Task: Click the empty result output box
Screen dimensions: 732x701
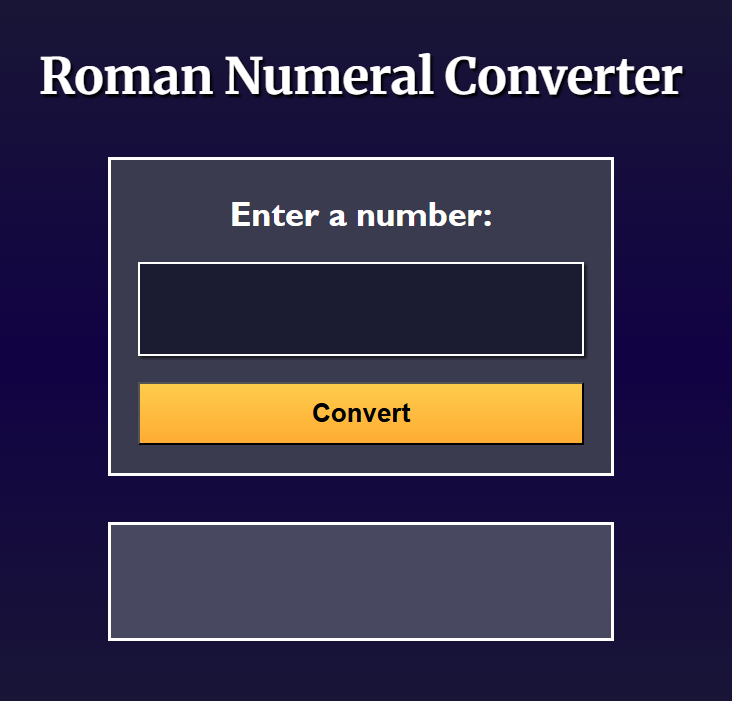Action: coord(360,581)
